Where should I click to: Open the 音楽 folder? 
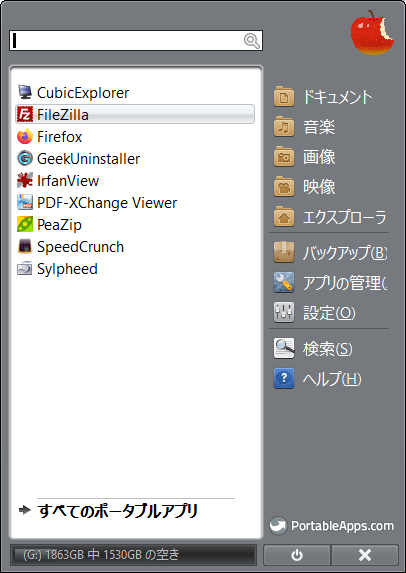coord(330,127)
